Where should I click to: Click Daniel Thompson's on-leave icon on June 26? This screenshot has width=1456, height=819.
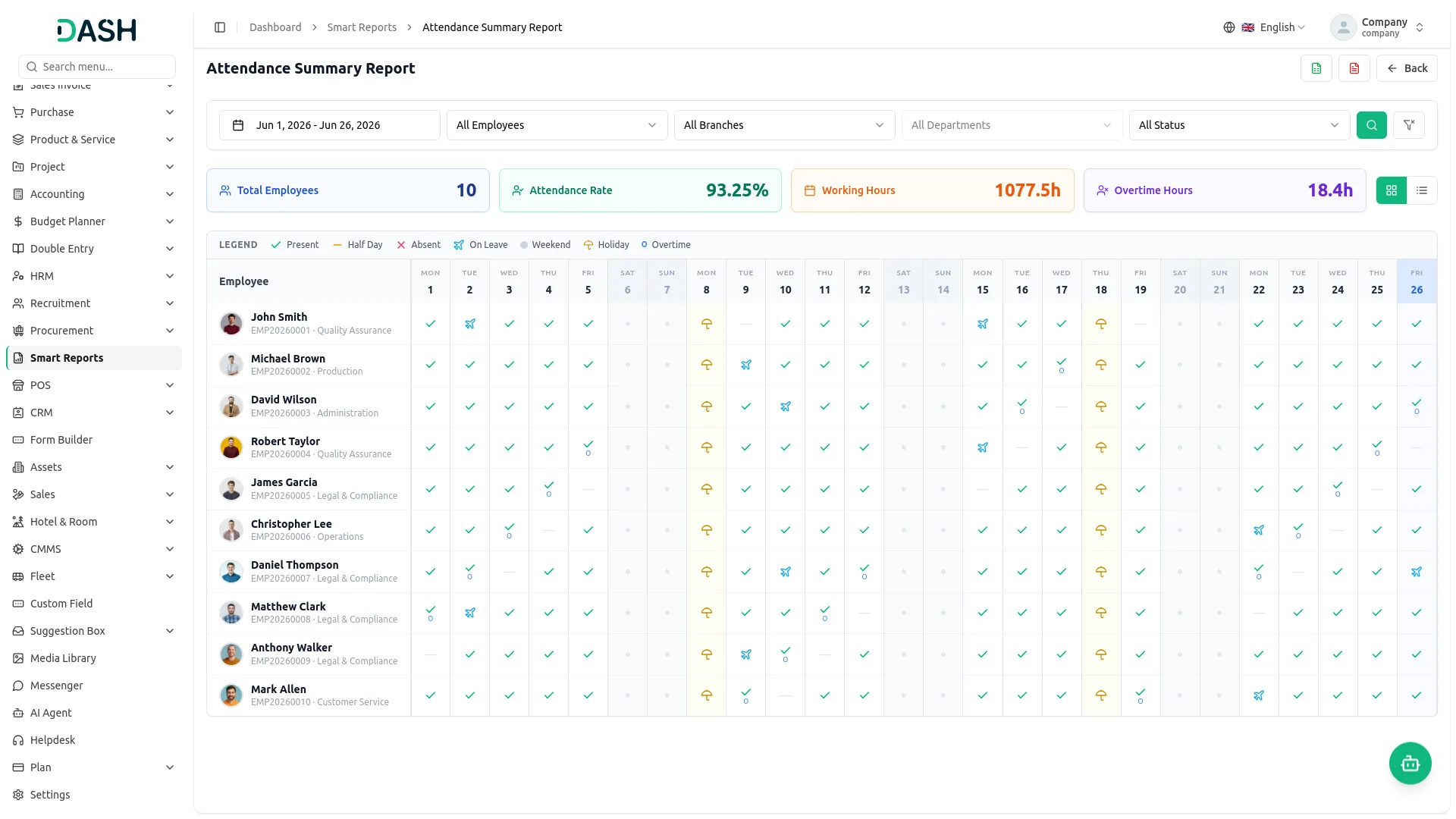[1417, 572]
